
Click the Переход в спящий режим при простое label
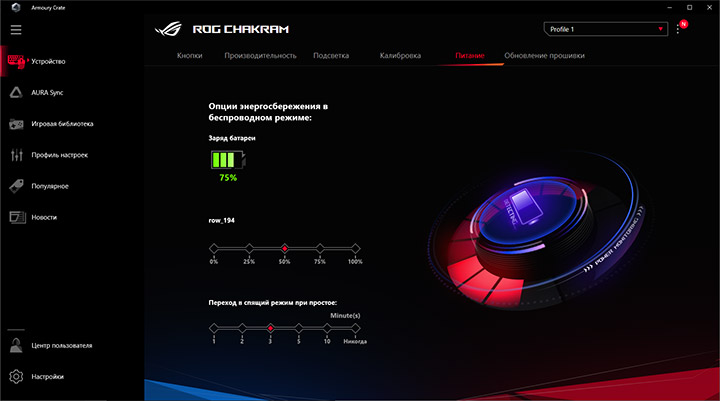pos(273,303)
